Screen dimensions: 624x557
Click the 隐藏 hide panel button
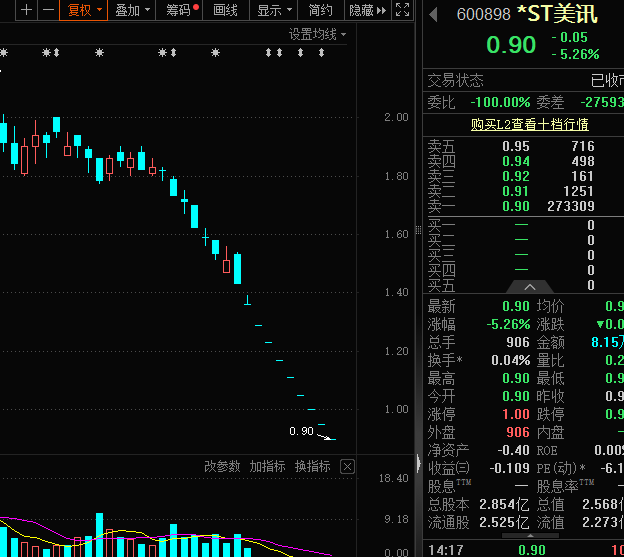364,10
